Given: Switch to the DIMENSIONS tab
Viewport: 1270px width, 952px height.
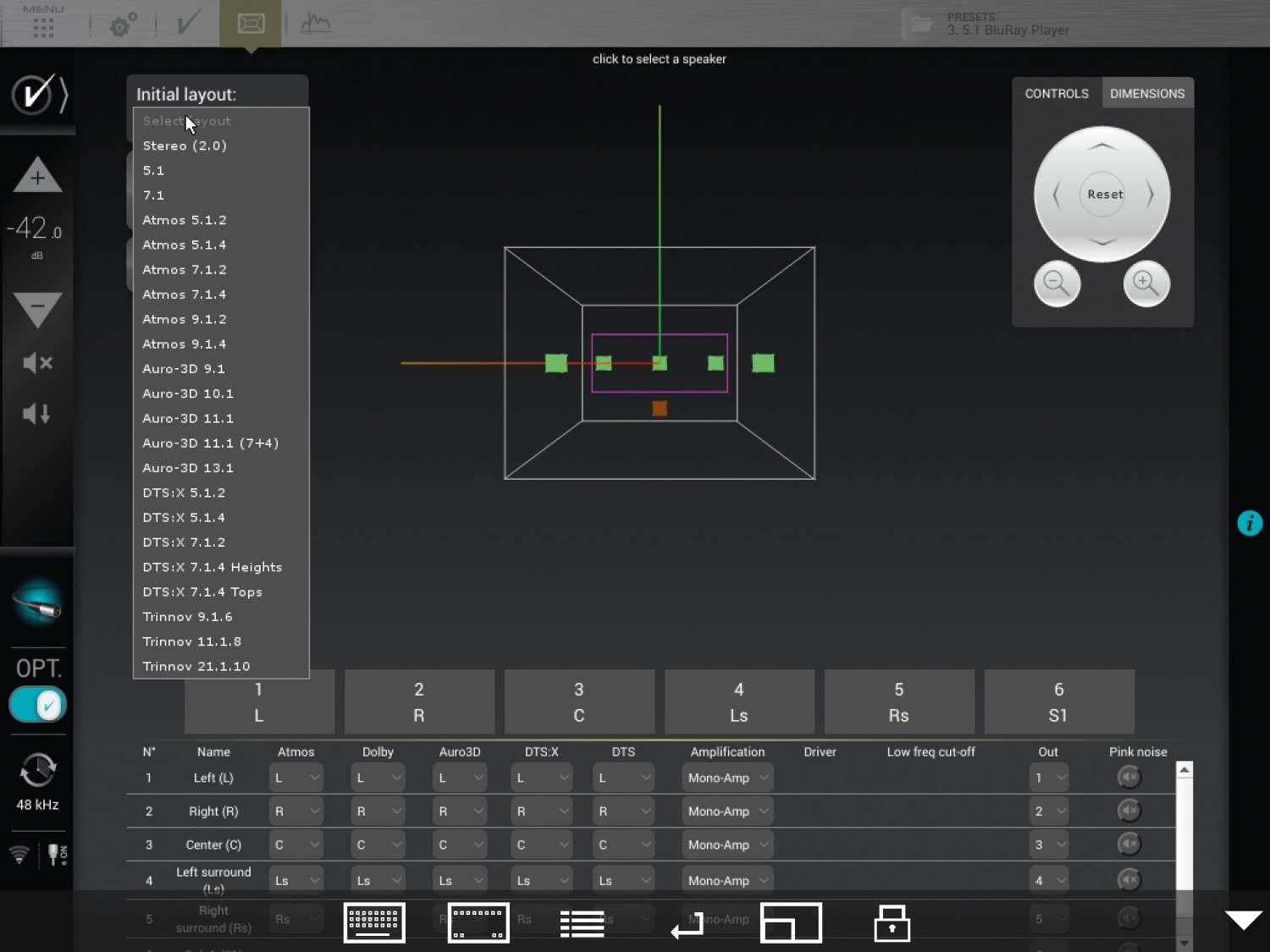Looking at the screenshot, I should (1147, 93).
